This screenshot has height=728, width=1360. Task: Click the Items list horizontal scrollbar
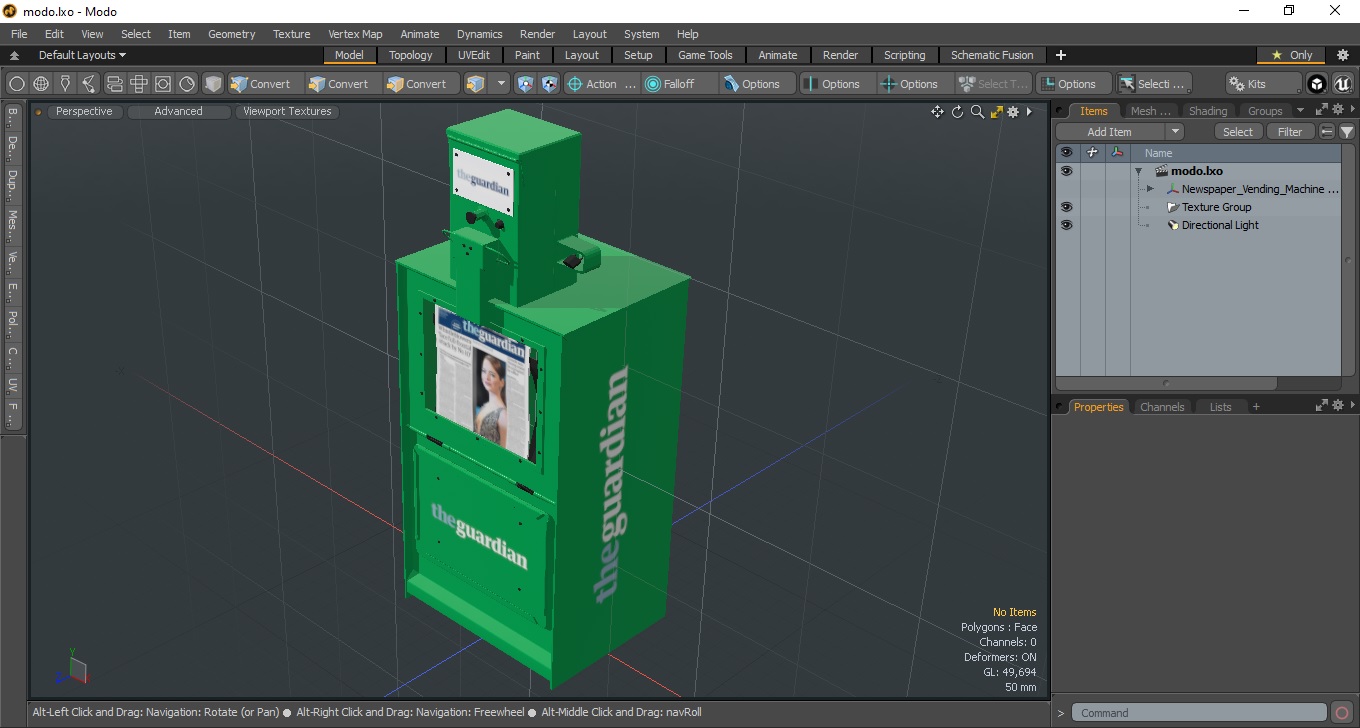point(1166,383)
